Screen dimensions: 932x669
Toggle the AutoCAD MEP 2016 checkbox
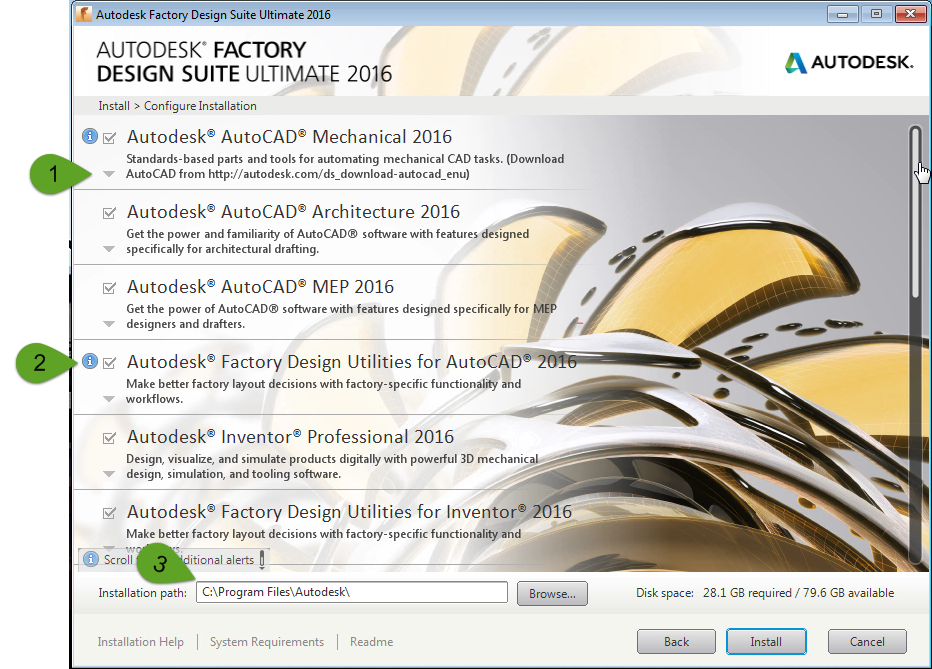pyautogui.click(x=108, y=287)
